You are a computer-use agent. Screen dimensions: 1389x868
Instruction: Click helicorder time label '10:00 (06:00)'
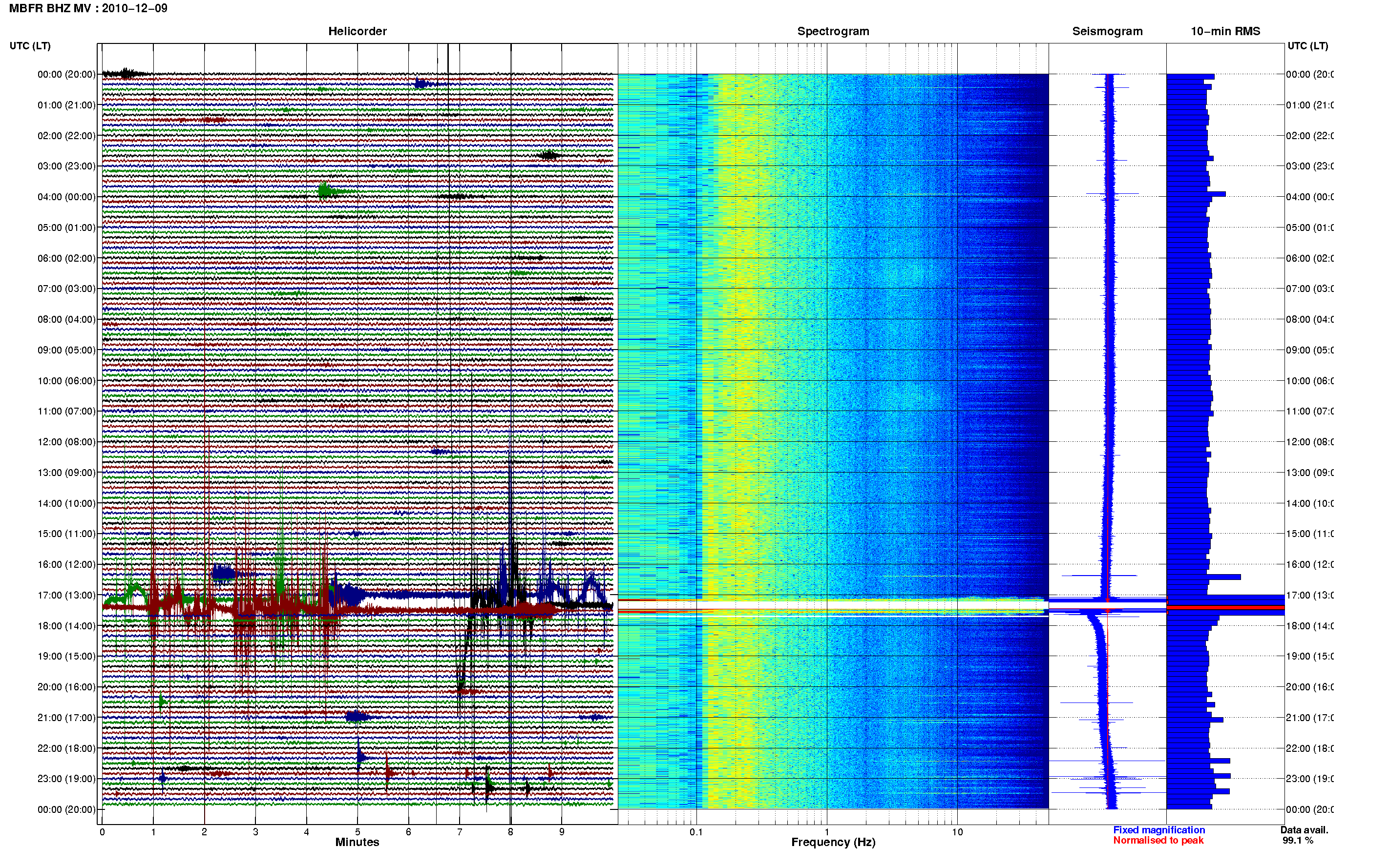click(x=66, y=381)
